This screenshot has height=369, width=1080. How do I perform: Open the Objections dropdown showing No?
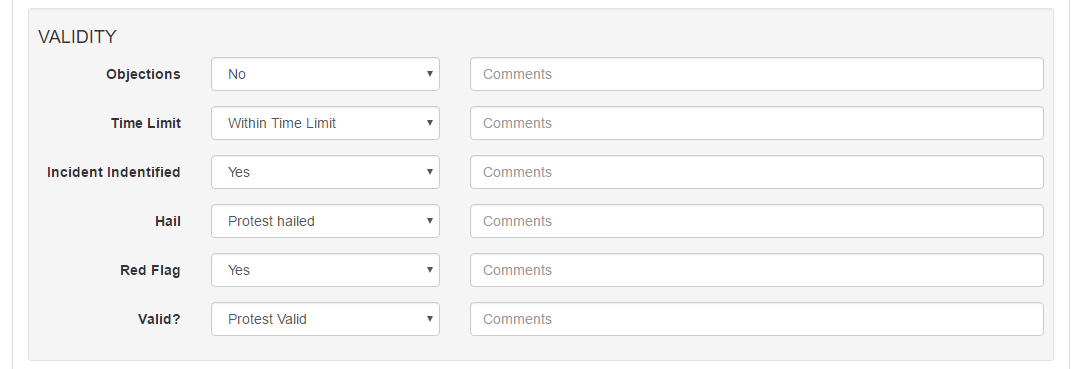(x=325, y=74)
